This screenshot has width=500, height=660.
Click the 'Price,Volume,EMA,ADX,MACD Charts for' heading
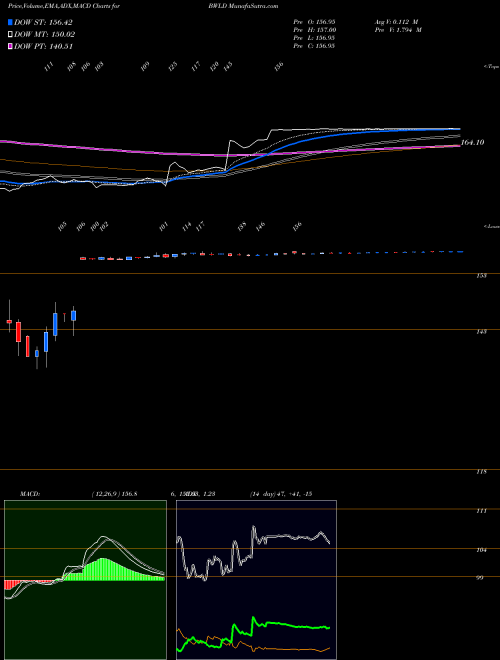pos(63,6)
